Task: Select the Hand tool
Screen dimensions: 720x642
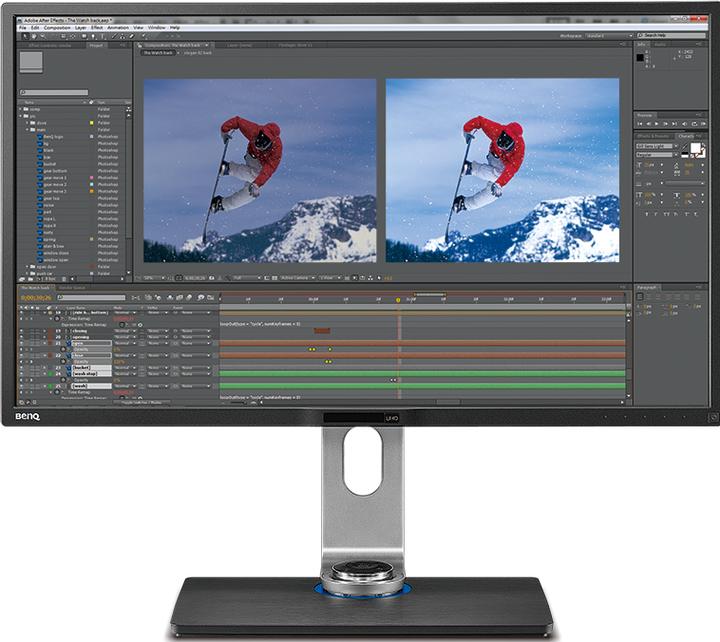Action: pyautogui.click(x=34, y=36)
